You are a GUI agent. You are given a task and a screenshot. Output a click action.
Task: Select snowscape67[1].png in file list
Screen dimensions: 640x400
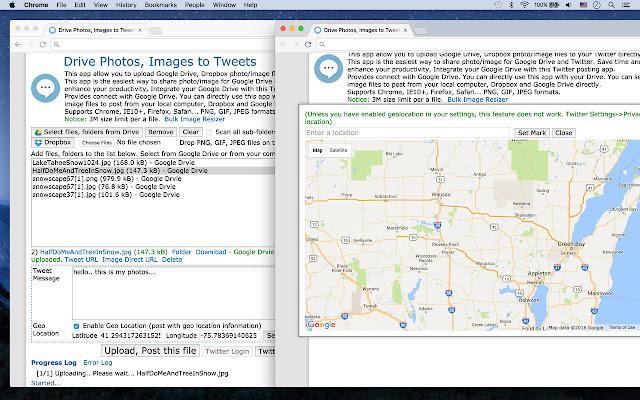pos(153,179)
